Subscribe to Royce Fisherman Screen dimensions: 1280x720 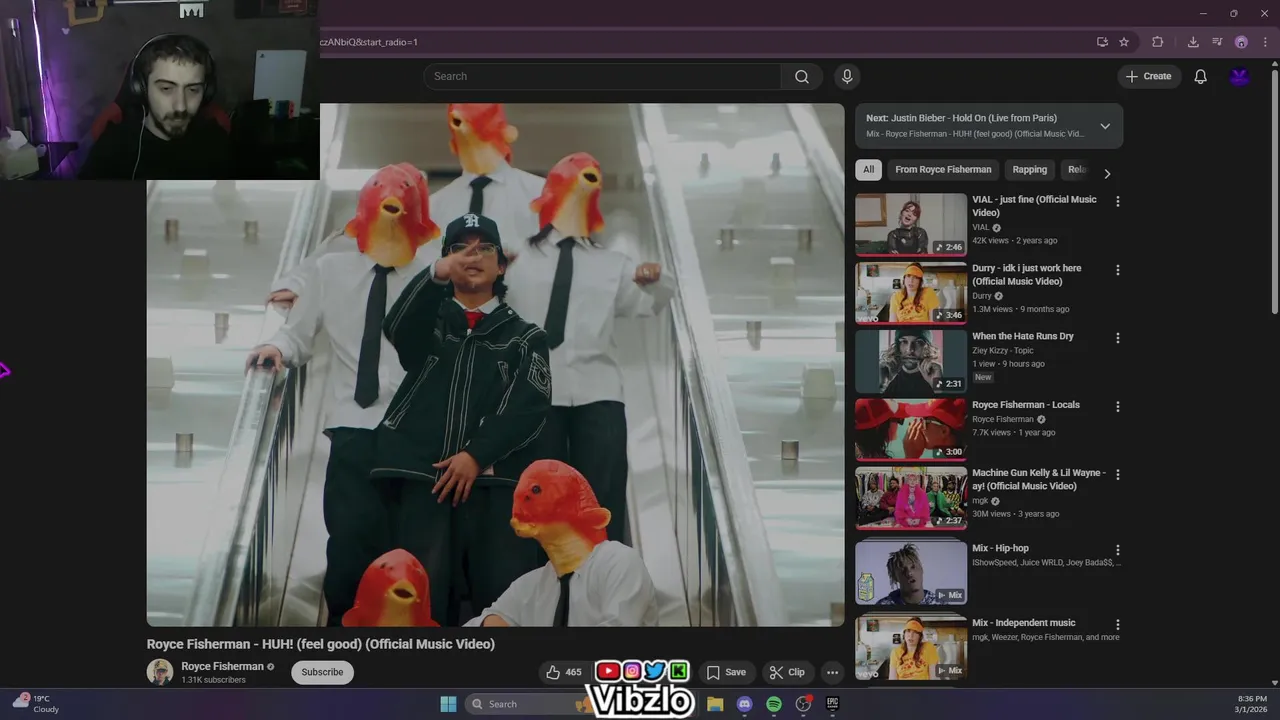tap(322, 672)
